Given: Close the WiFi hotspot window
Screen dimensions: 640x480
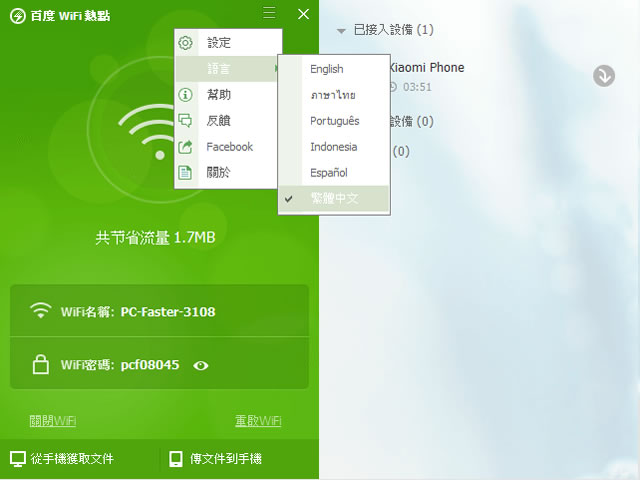Looking at the screenshot, I should [x=303, y=14].
